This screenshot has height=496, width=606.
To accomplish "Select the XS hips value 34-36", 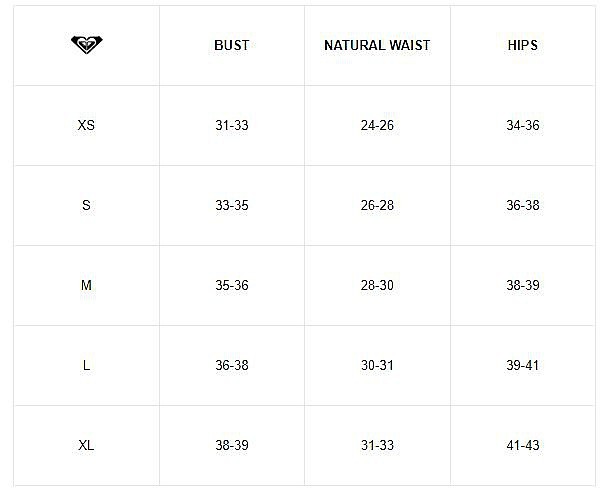I will point(523,125).
